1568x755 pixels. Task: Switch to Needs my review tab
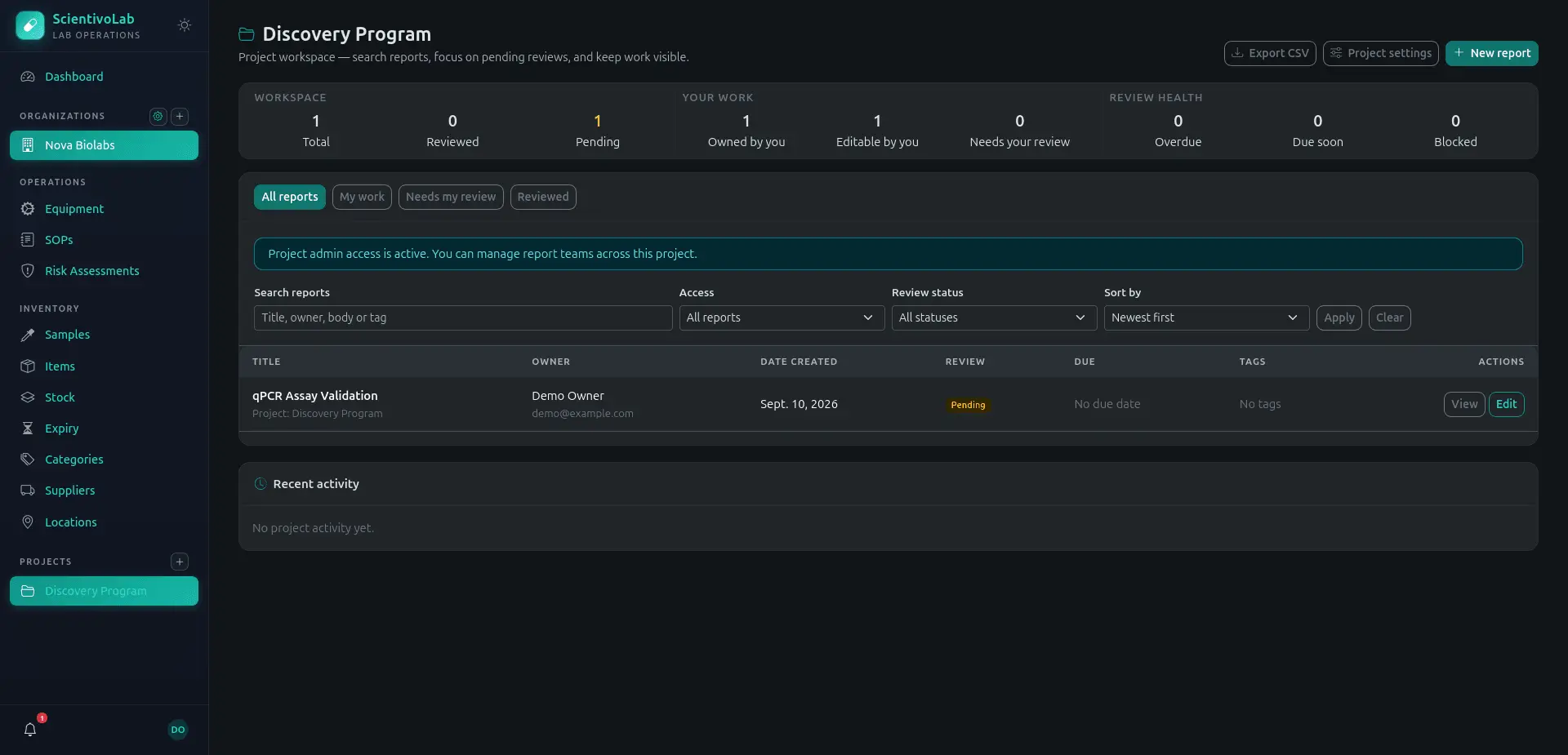tap(451, 197)
